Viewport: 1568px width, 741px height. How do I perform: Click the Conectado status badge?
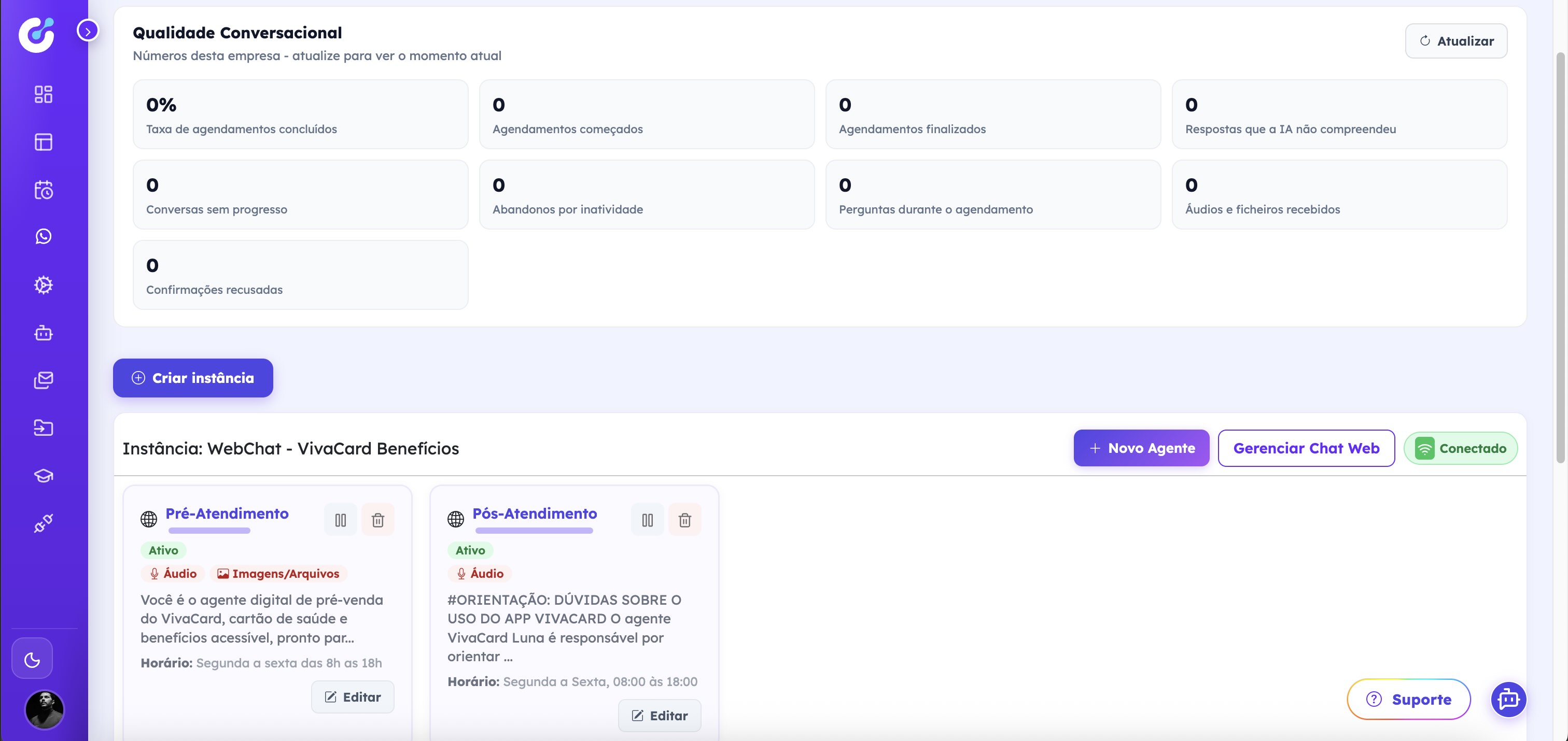coord(1460,448)
